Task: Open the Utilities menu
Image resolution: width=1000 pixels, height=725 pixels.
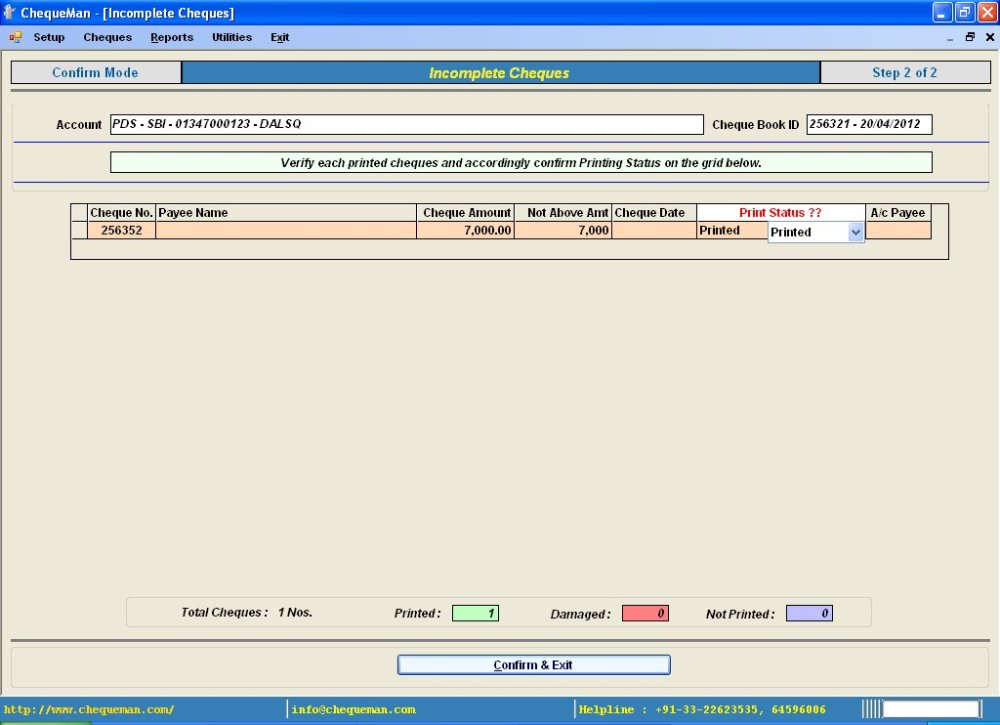Action: tap(231, 37)
